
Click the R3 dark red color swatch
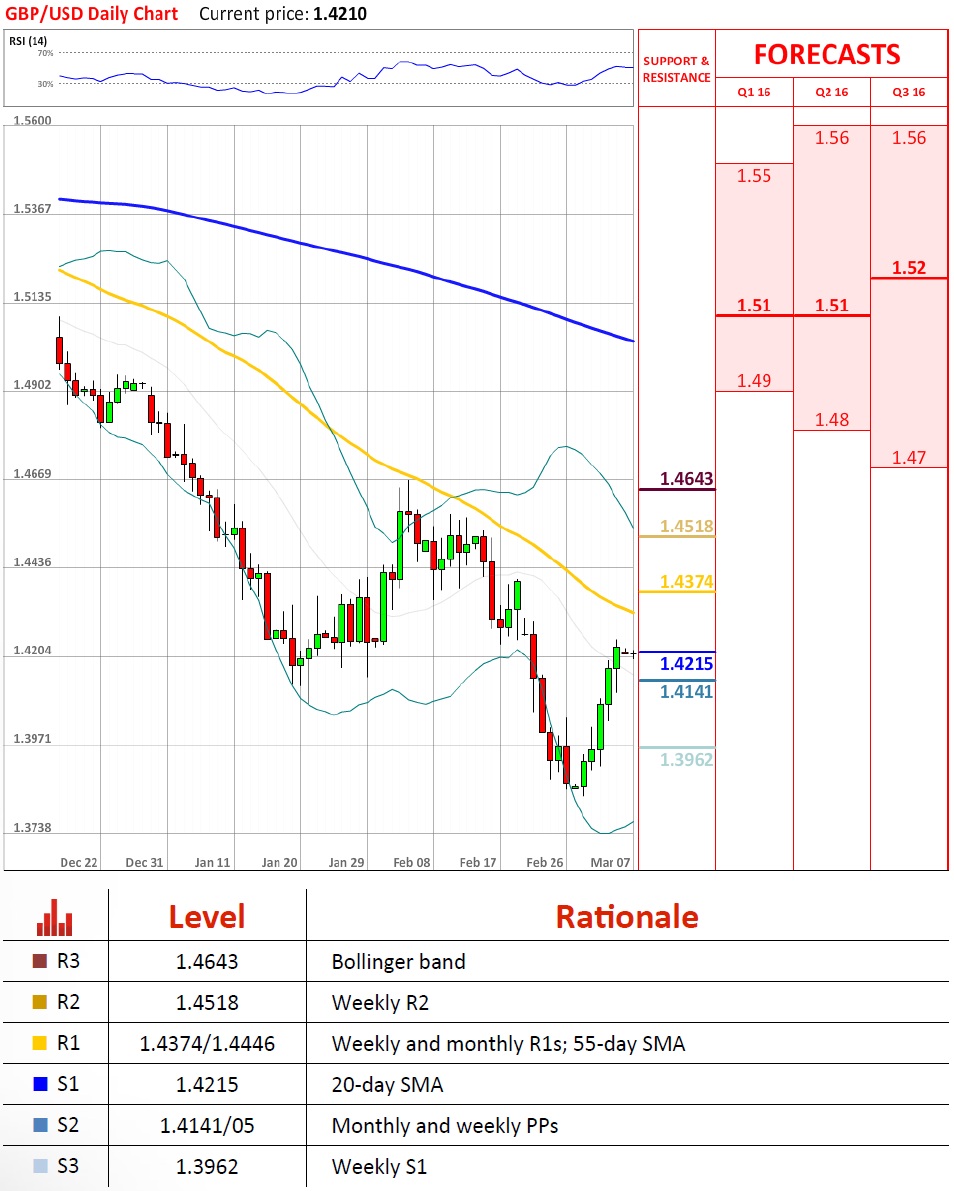(40, 961)
